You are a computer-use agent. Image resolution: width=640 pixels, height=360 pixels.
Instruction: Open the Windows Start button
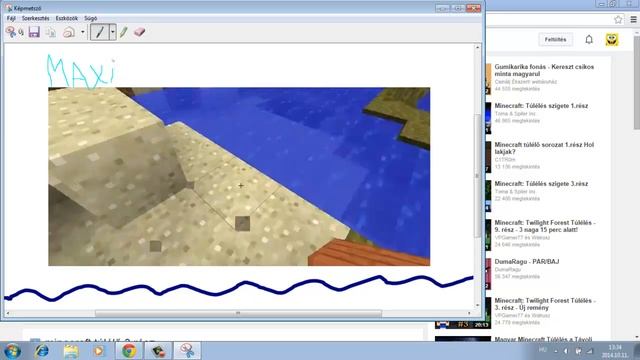pyautogui.click(x=12, y=351)
